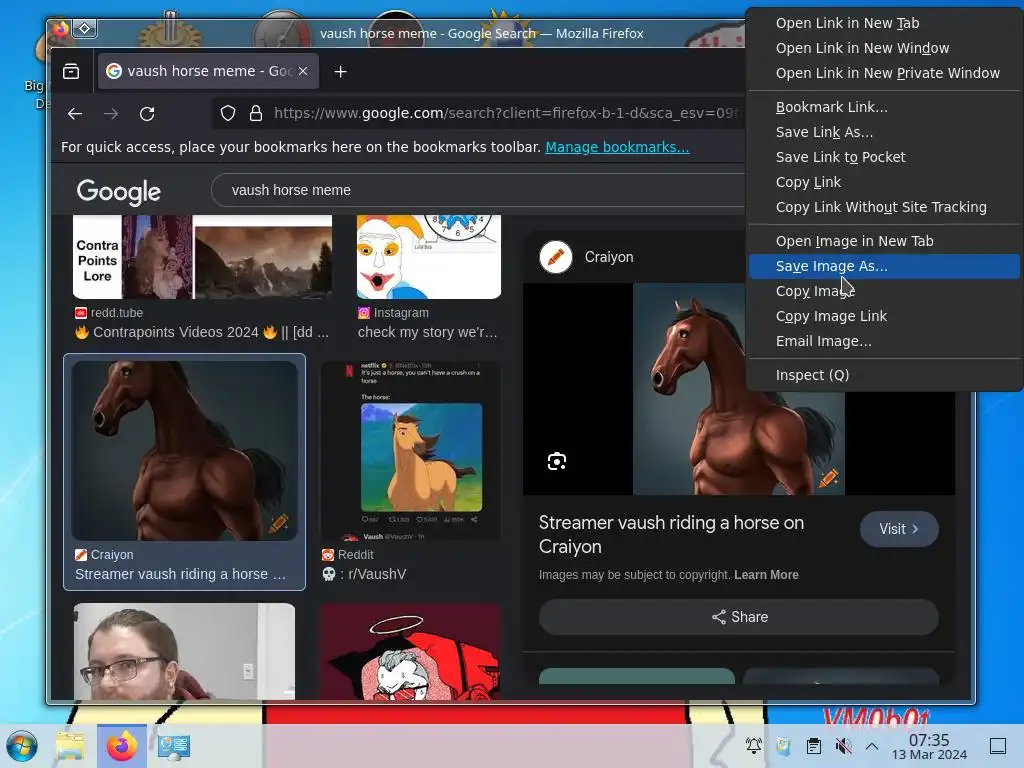
Task: Open the Contra Points Lore thumbnail
Action: pos(202,257)
